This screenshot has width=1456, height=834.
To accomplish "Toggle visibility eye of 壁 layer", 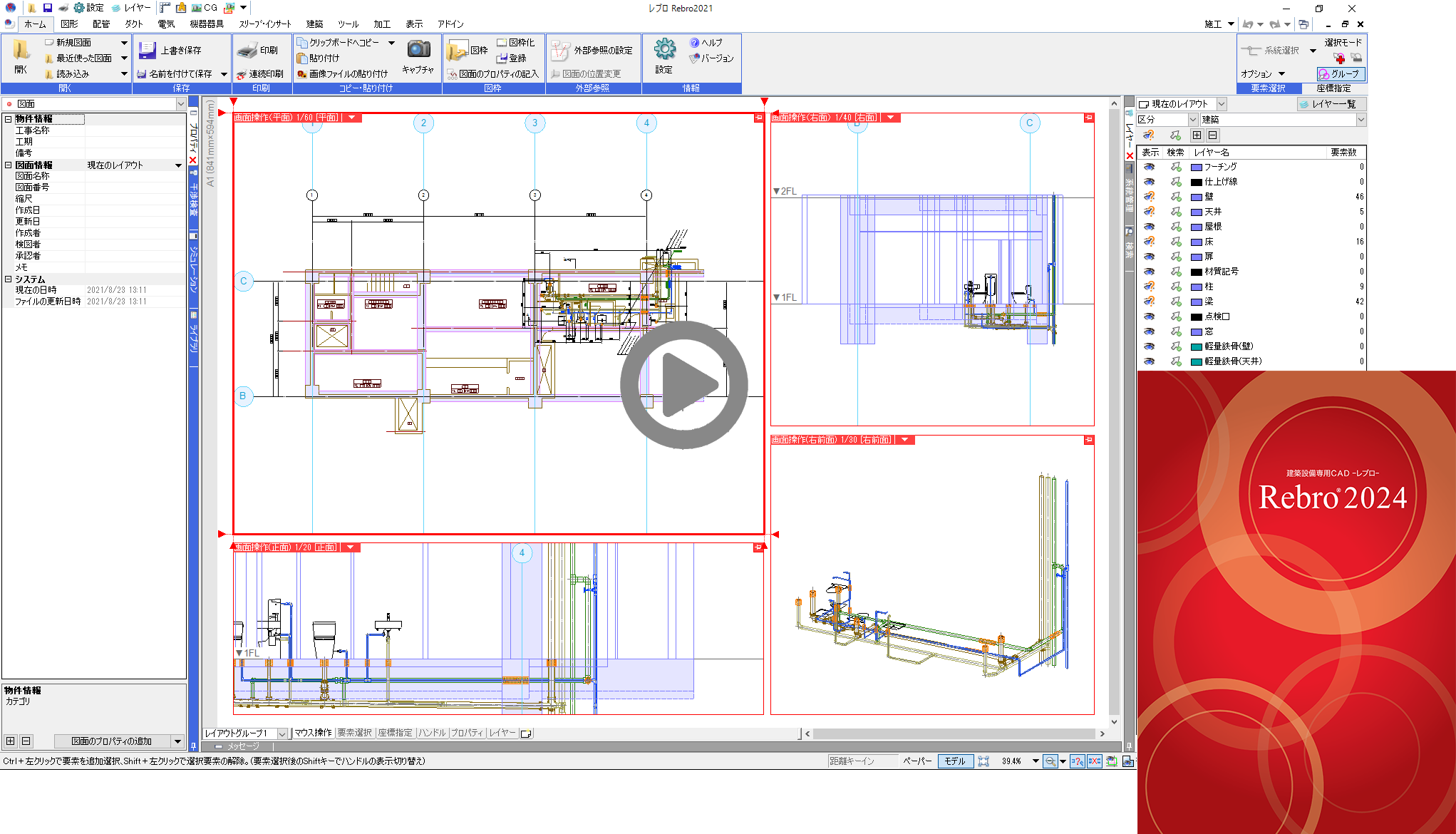I will click(x=1149, y=197).
